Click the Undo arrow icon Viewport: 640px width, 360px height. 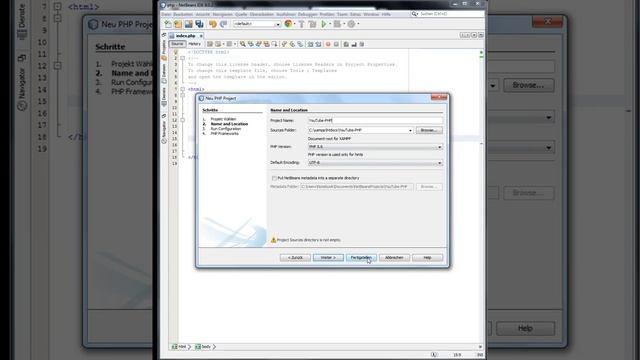(x=213, y=24)
